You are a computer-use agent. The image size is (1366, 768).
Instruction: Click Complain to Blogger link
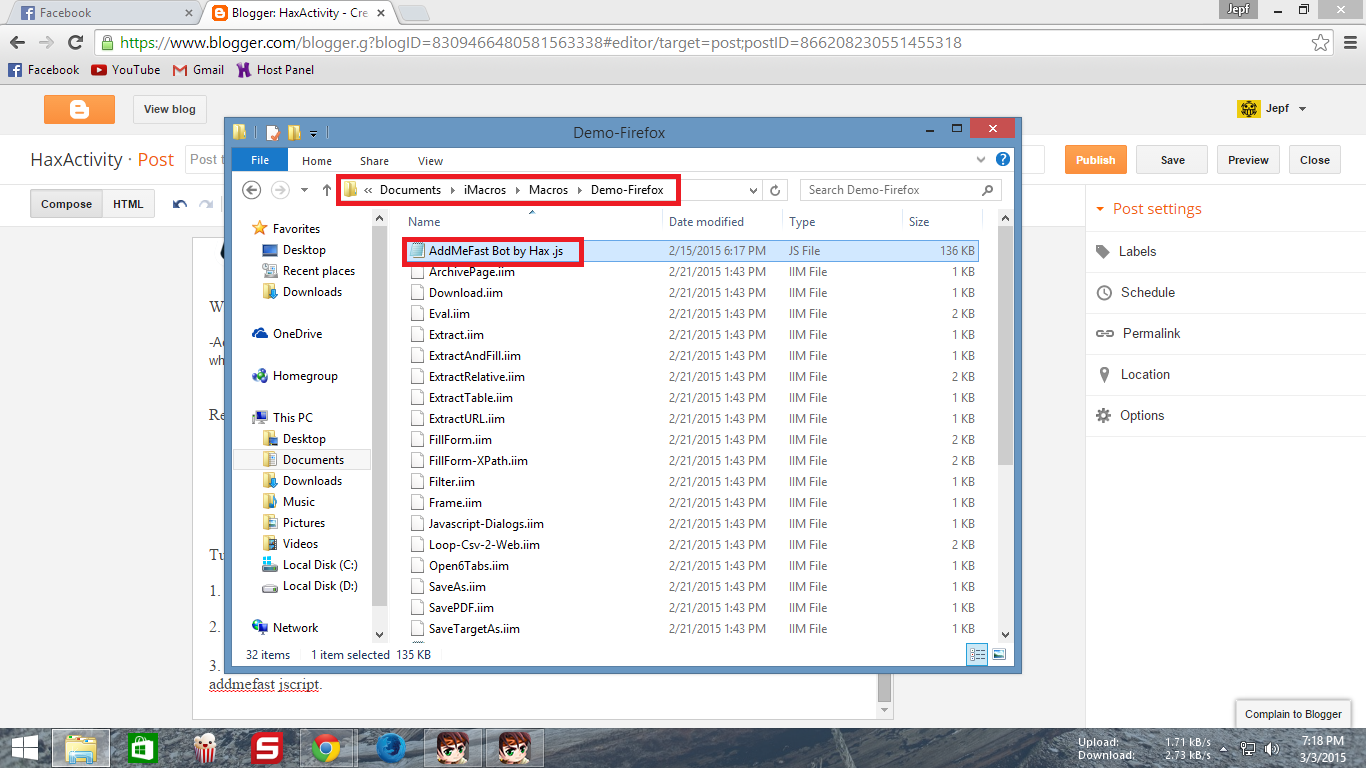click(1293, 714)
